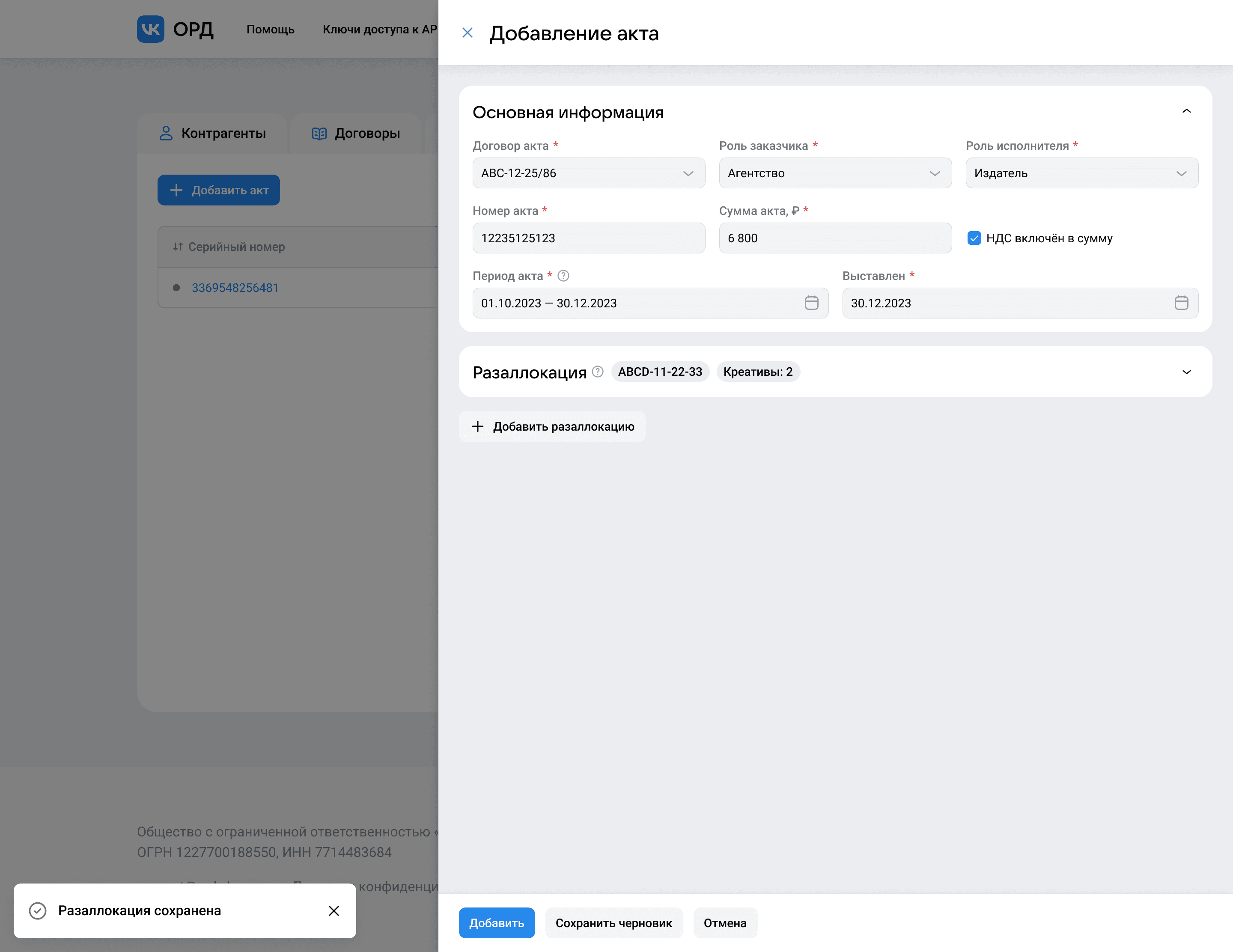The height and width of the screenshot is (952, 1233).
Task: Switch to Договоры tab
Action: tap(356, 134)
